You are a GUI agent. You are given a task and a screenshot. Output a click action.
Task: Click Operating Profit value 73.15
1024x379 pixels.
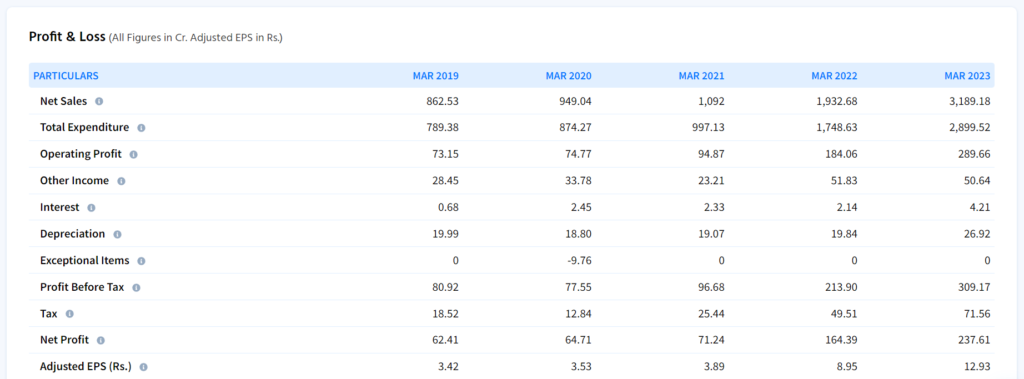(445, 154)
